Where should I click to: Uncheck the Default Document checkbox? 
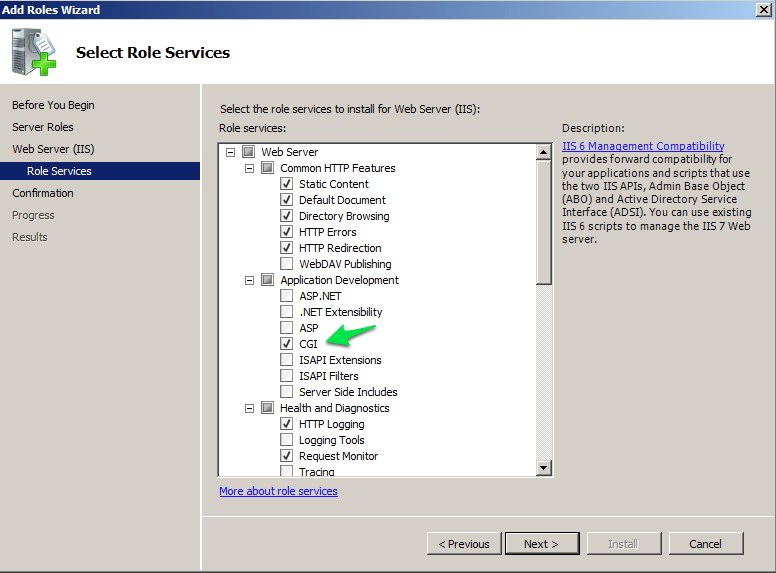287,199
